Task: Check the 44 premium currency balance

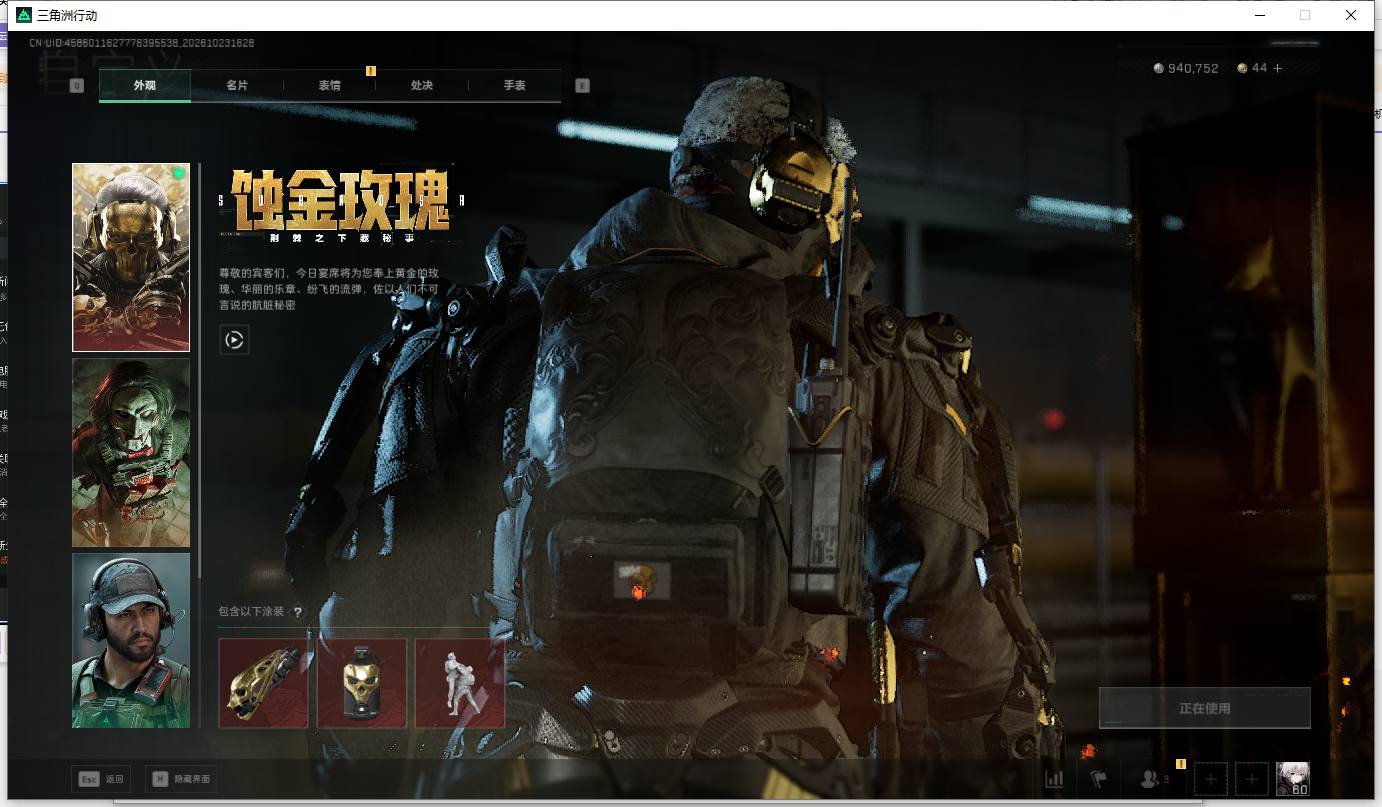Action: click(x=1252, y=68)
